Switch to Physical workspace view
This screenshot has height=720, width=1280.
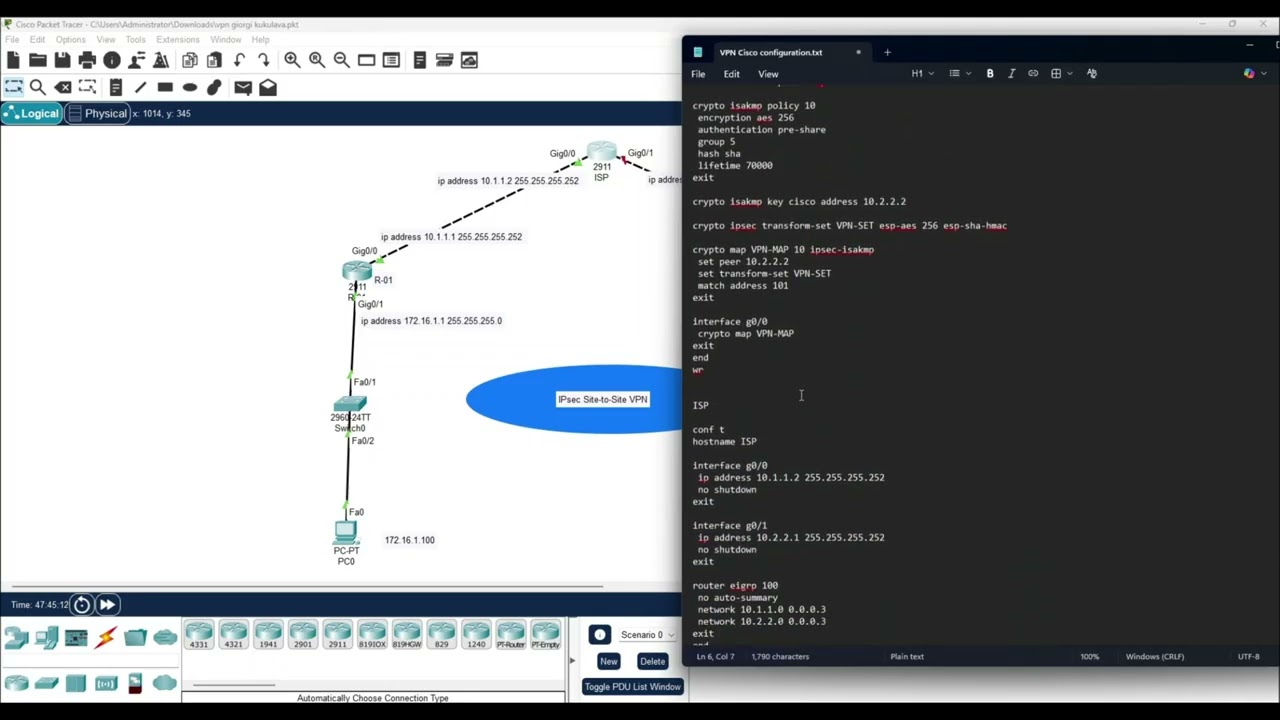(98, 114)
